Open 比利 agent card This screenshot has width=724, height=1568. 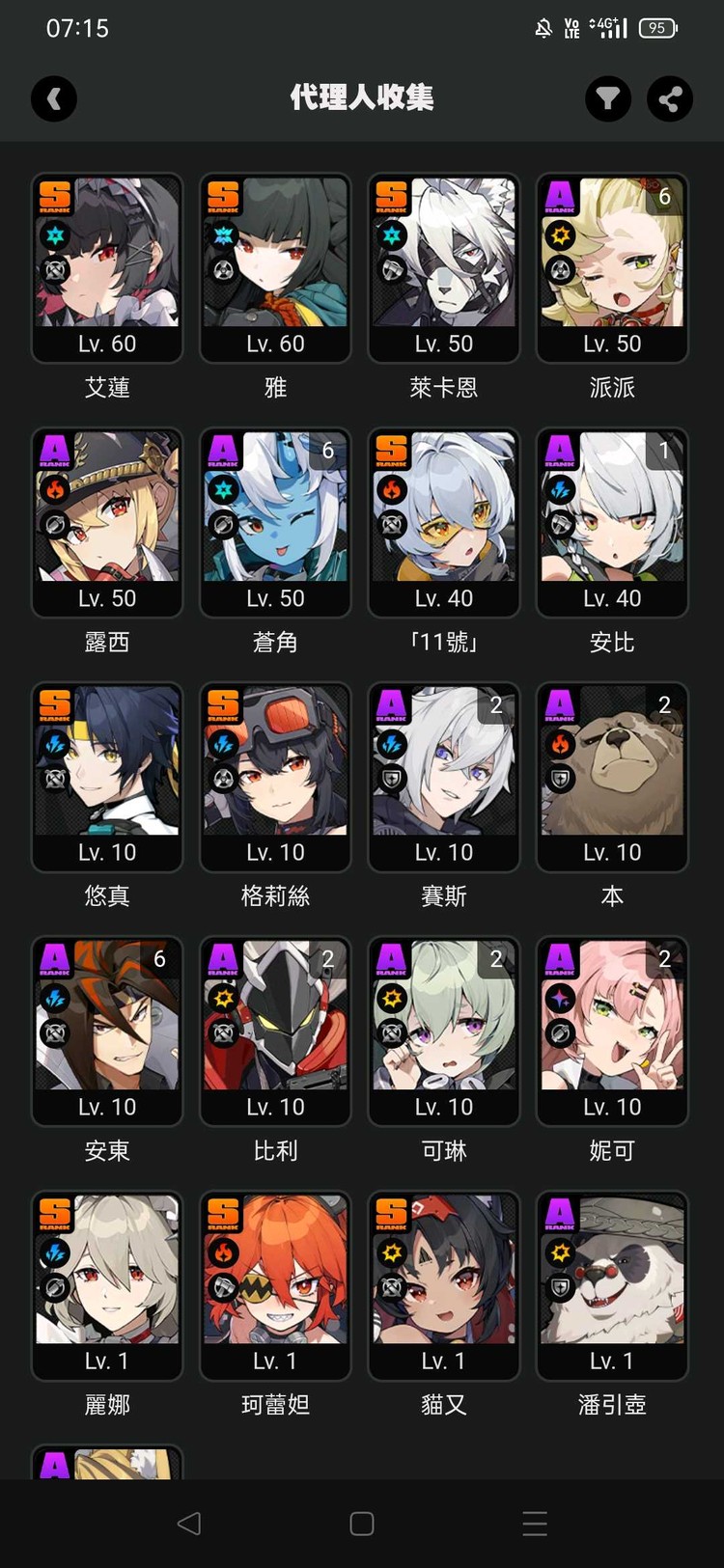click(x=275, y=1031)
